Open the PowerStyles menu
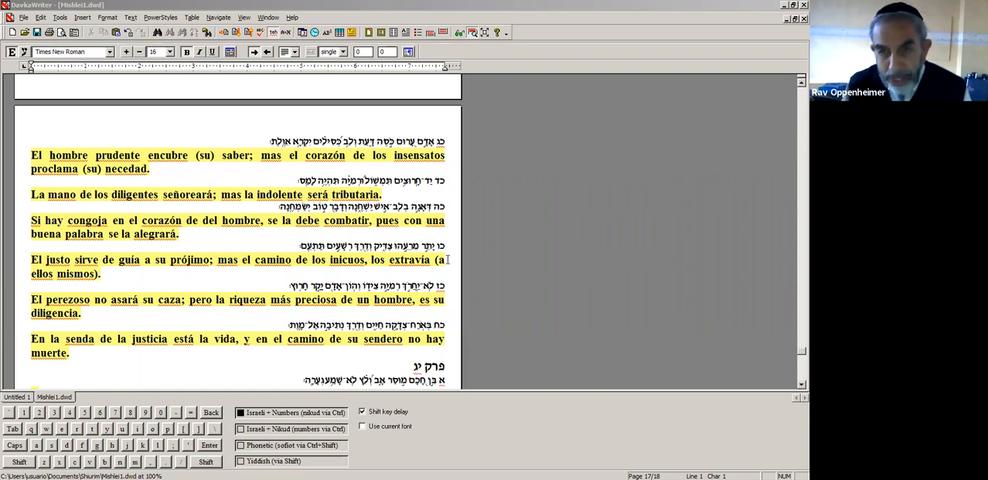Viewport: 988px width, 480px height. (160, 18)
